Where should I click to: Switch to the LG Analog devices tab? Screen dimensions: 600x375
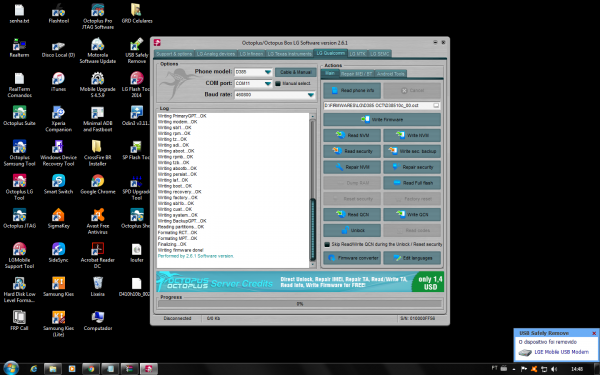216,54
